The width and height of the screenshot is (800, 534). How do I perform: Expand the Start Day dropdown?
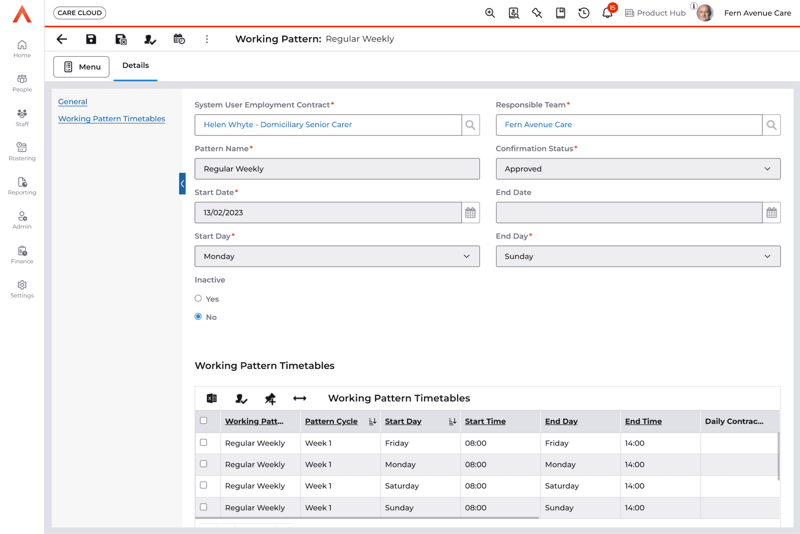coord(336,256)
